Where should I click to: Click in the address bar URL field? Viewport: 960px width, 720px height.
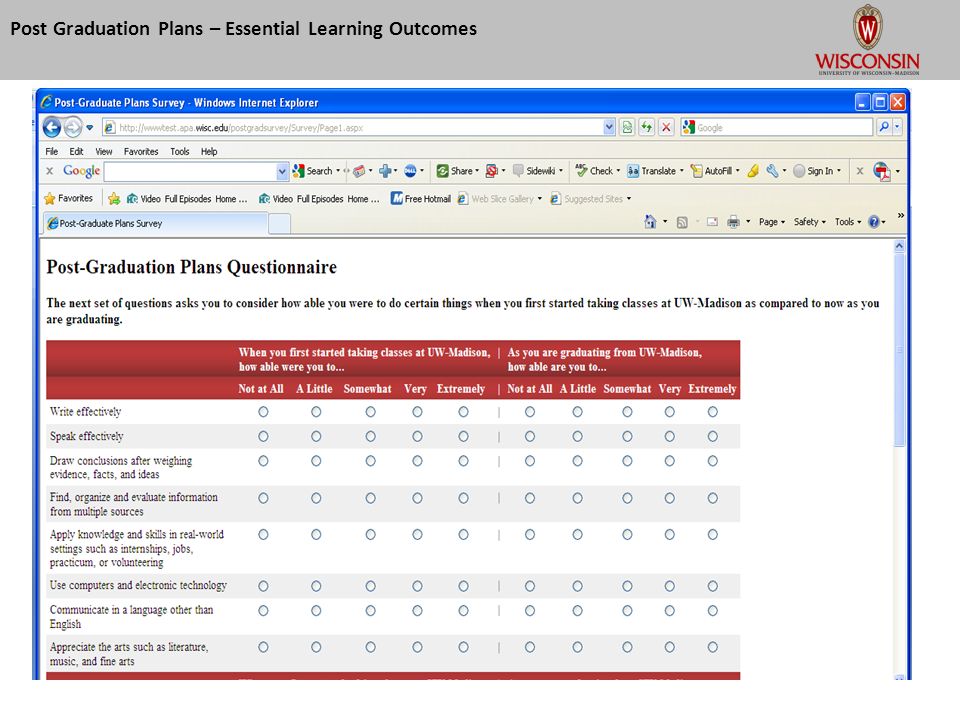tap(354, 127)
